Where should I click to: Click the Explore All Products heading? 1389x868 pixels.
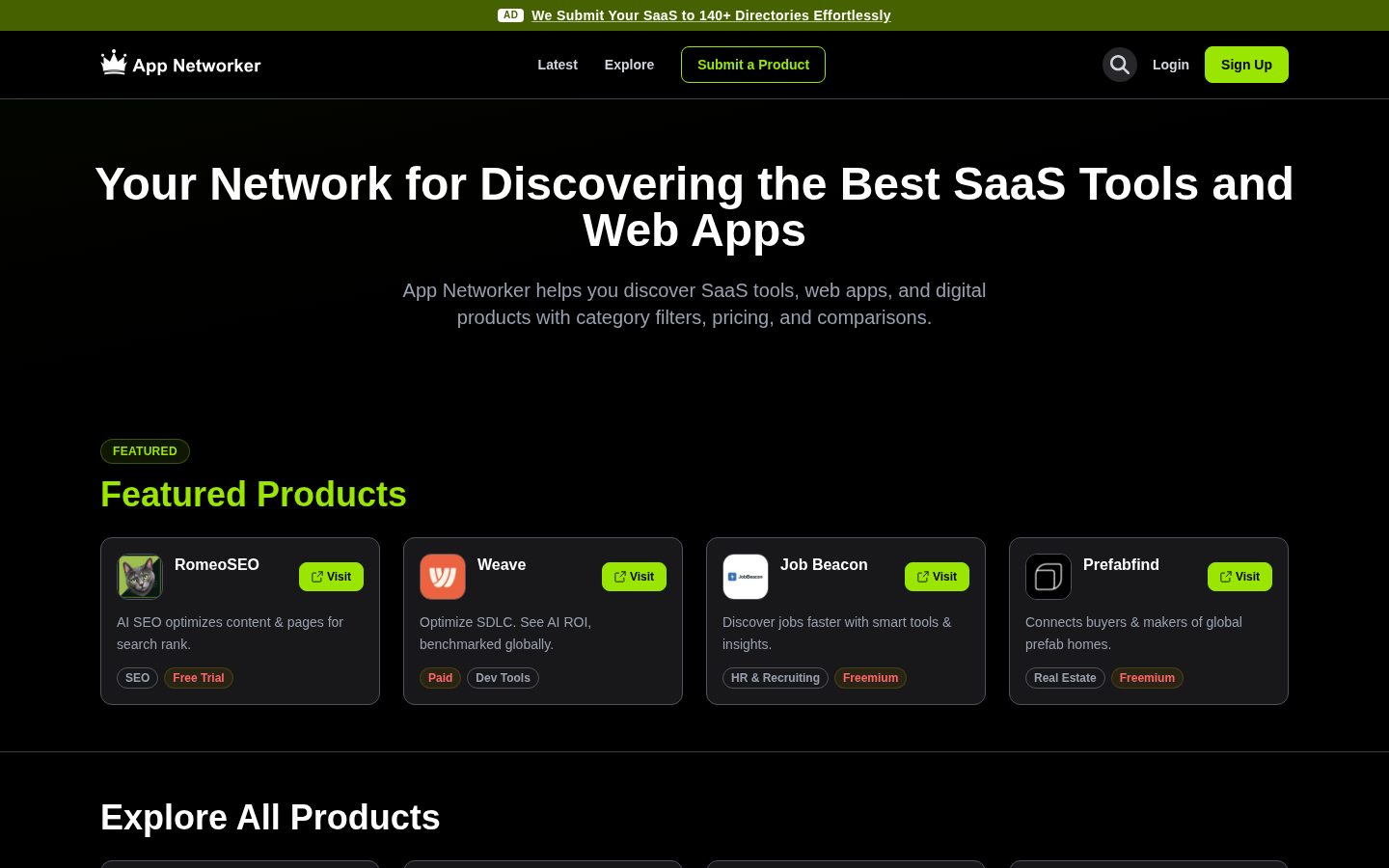tap(270, 818)
